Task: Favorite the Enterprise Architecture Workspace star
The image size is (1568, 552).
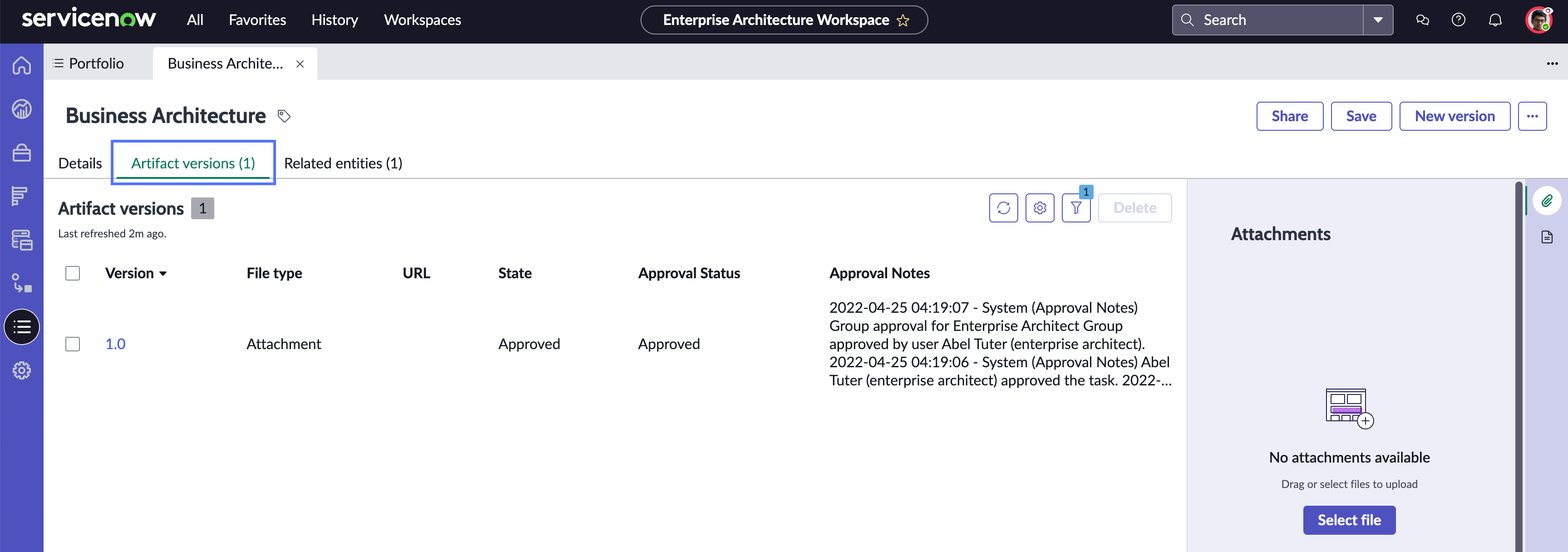Action: 903,21
